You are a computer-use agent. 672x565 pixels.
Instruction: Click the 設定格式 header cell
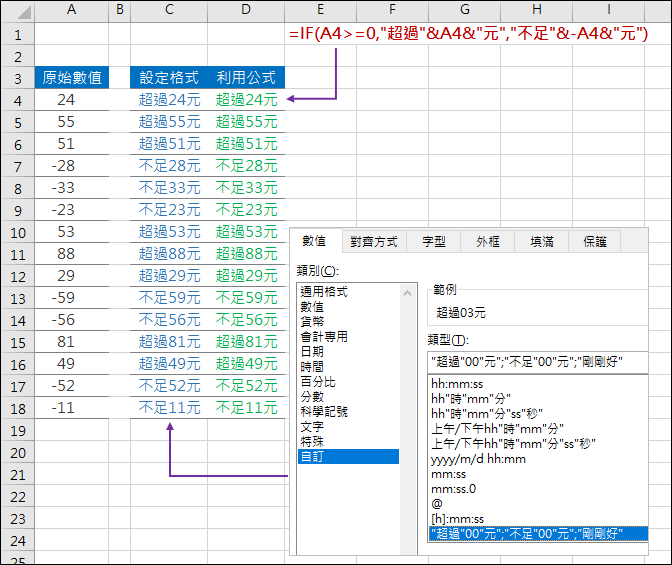click(x=169, y=78)
